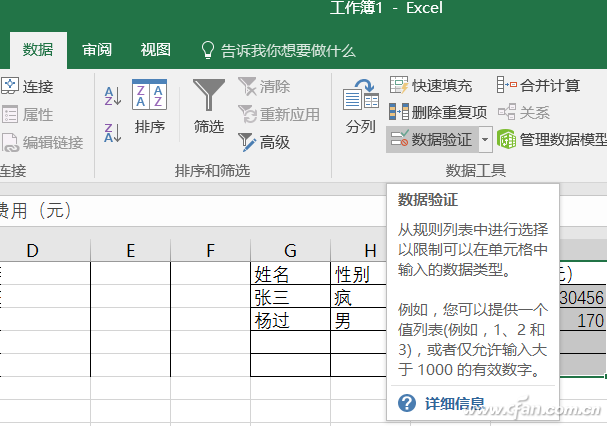This screenshot has width=607, height=426.
Task: Click Consolidate (合并计算) button
Action: [538, 86]
